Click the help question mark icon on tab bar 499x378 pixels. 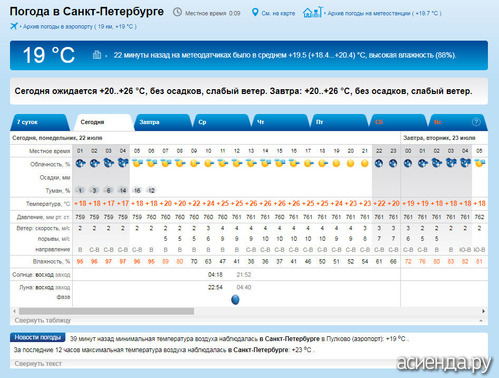(x=476, y=122)
